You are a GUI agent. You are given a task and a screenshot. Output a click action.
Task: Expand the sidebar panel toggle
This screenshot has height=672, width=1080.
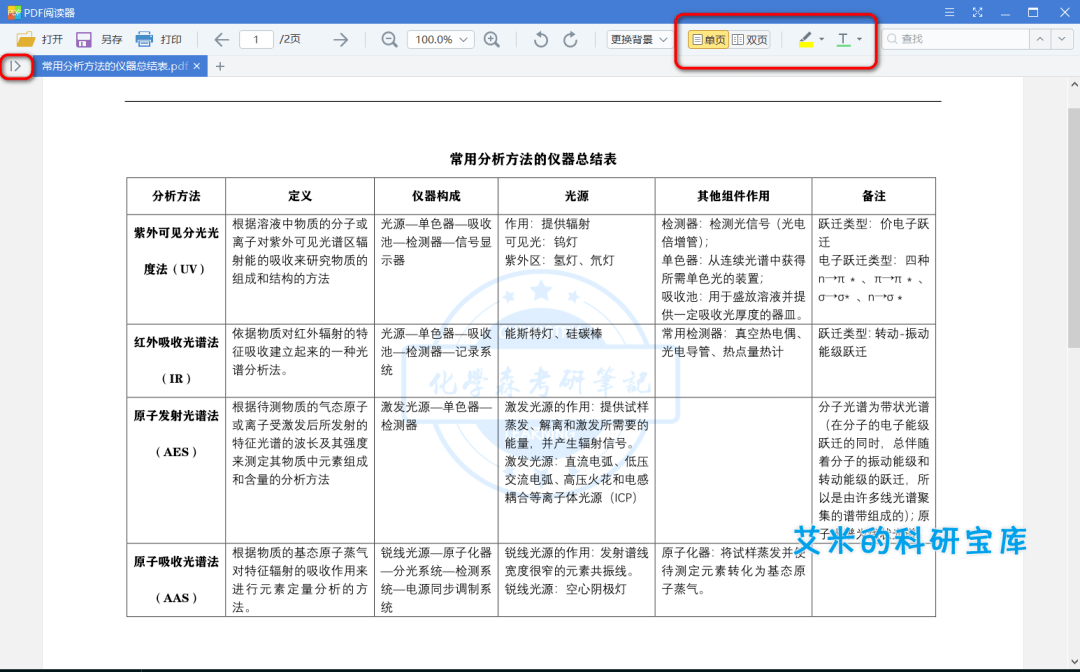pos(16,66)
